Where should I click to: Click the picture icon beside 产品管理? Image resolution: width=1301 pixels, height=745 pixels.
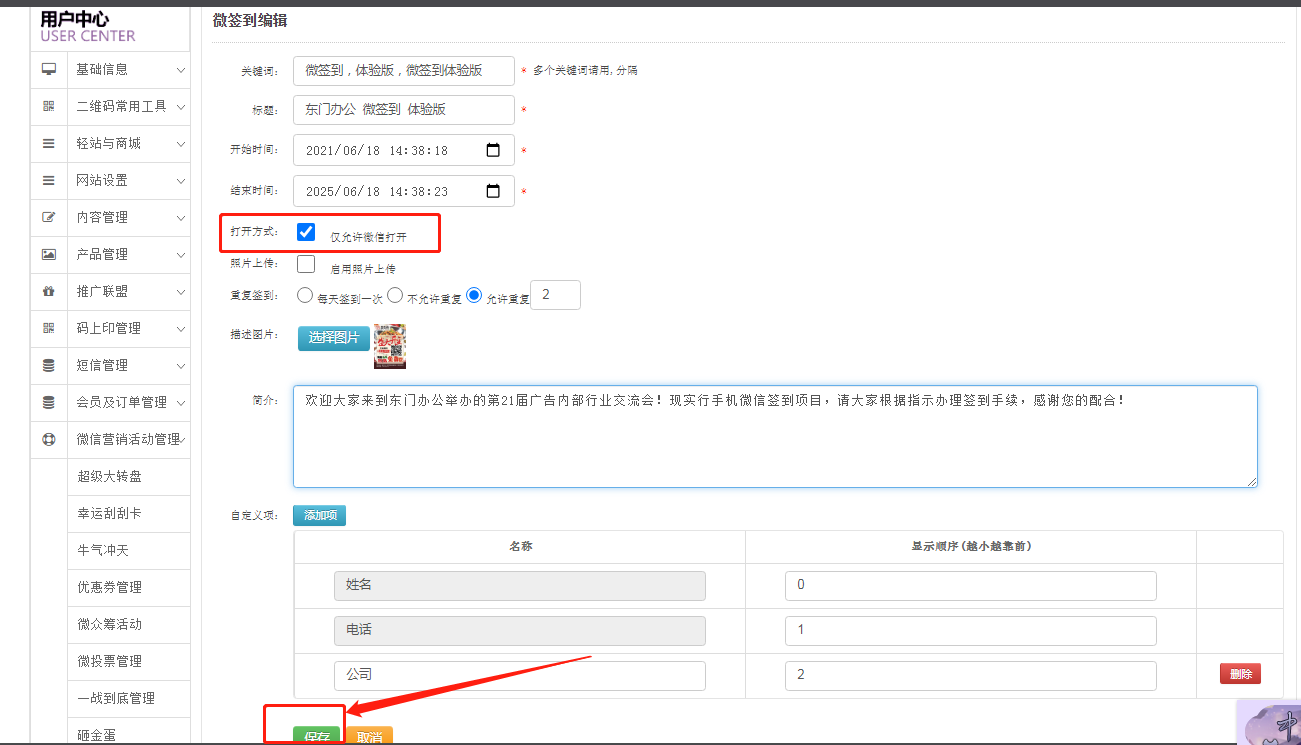(x=48, y=254)
